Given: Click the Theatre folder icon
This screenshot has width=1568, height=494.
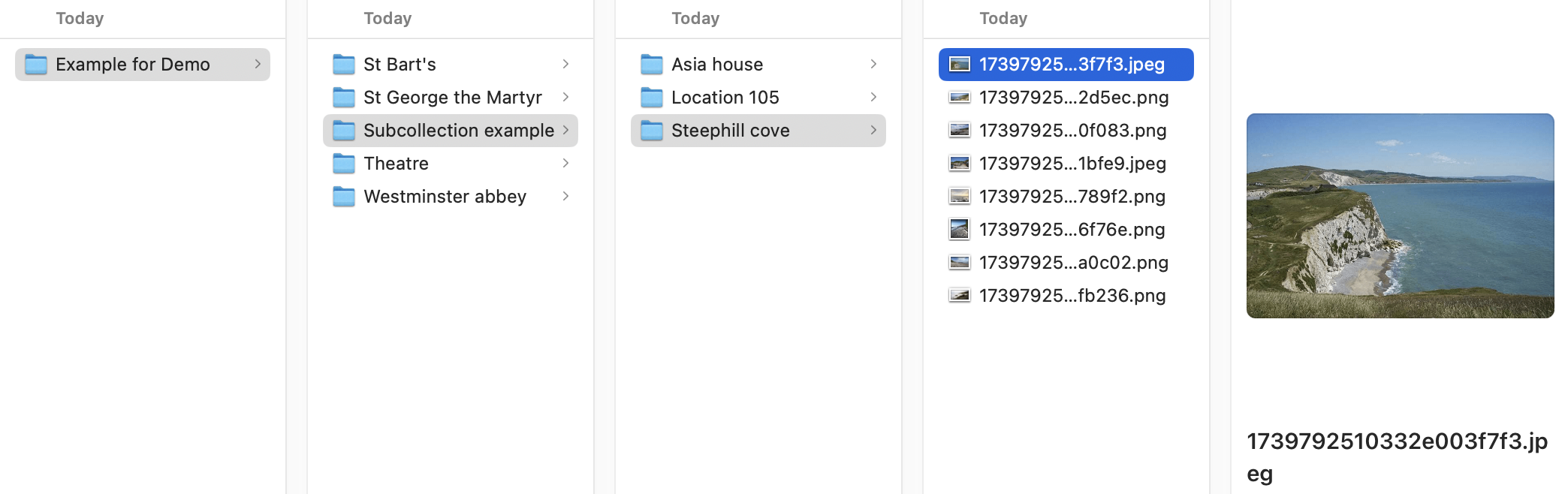Looking at the screenshot, I should [344, 164].
